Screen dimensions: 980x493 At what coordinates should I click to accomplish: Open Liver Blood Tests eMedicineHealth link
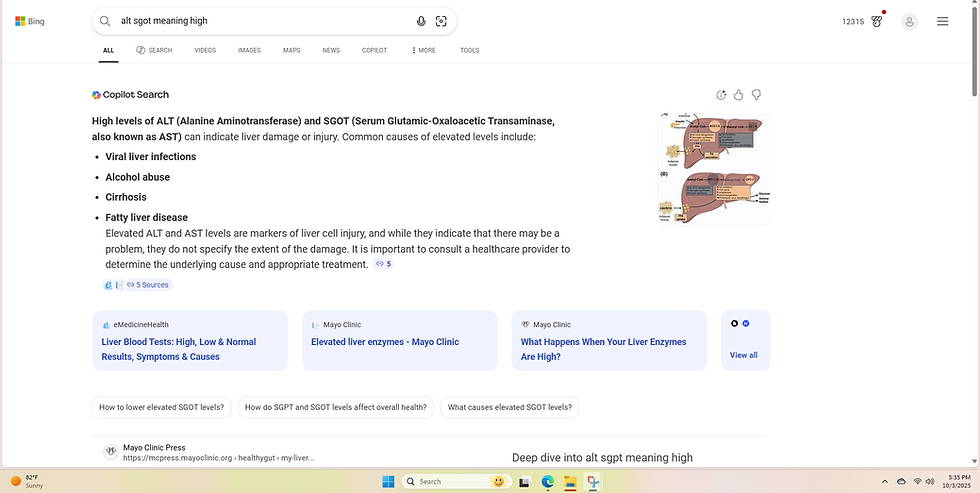179,349
